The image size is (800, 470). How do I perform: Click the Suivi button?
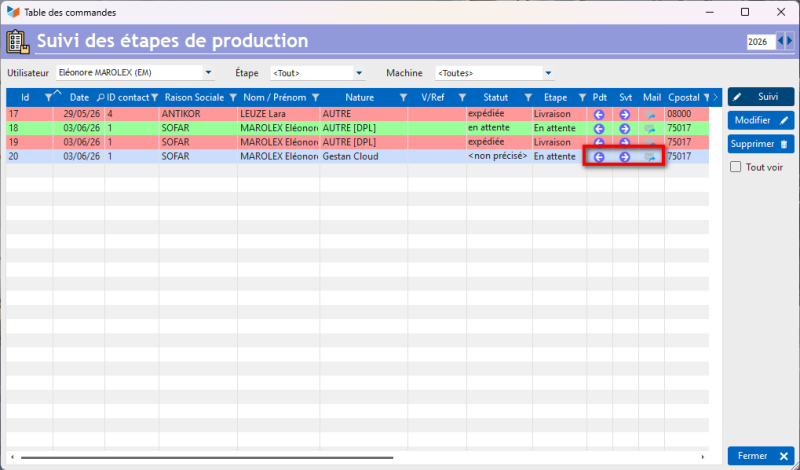761,97
